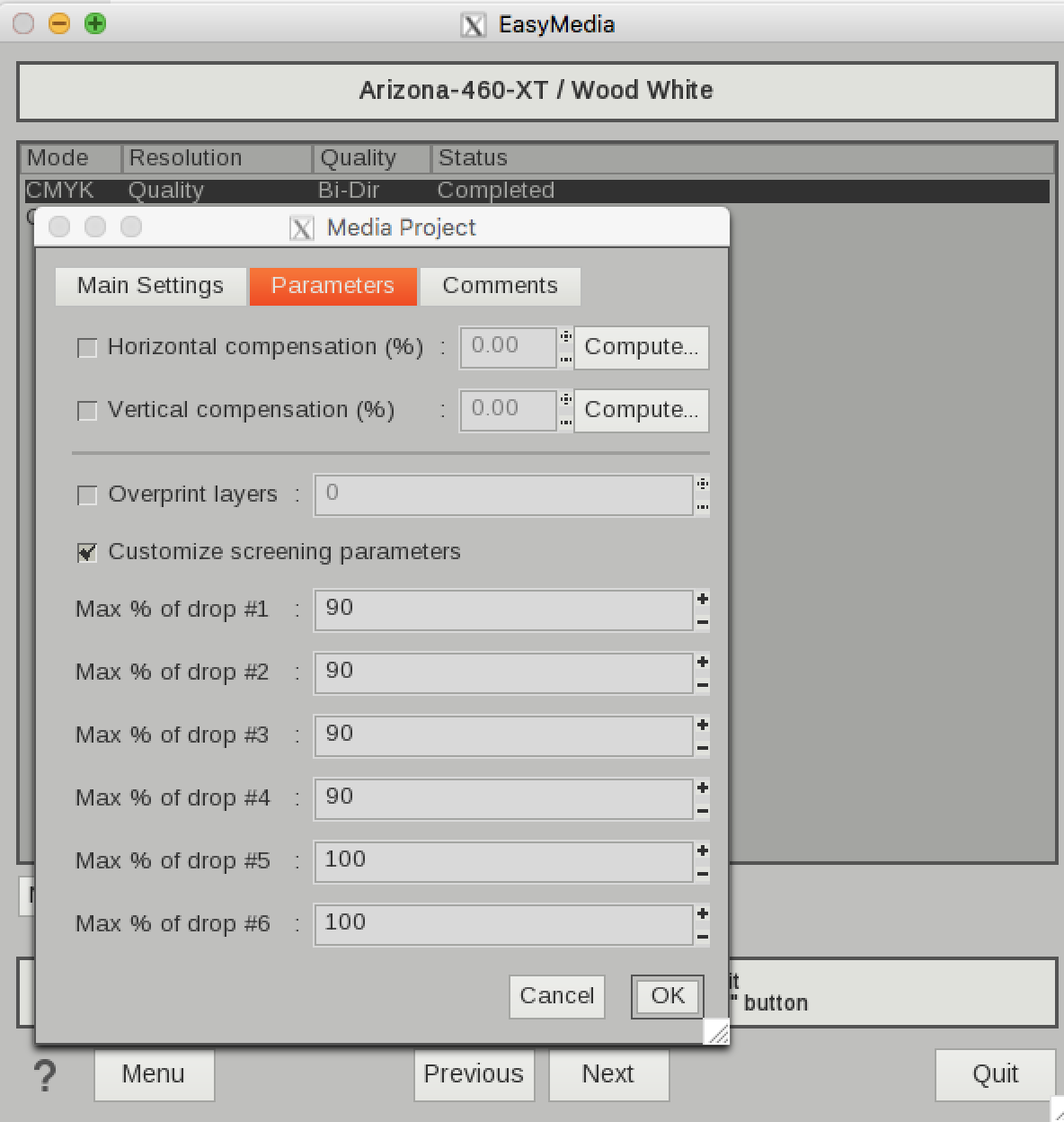The image size is (1064, 1122).
Task: Increase Max % of drop #5 value
Action: [x=703, y=851]
